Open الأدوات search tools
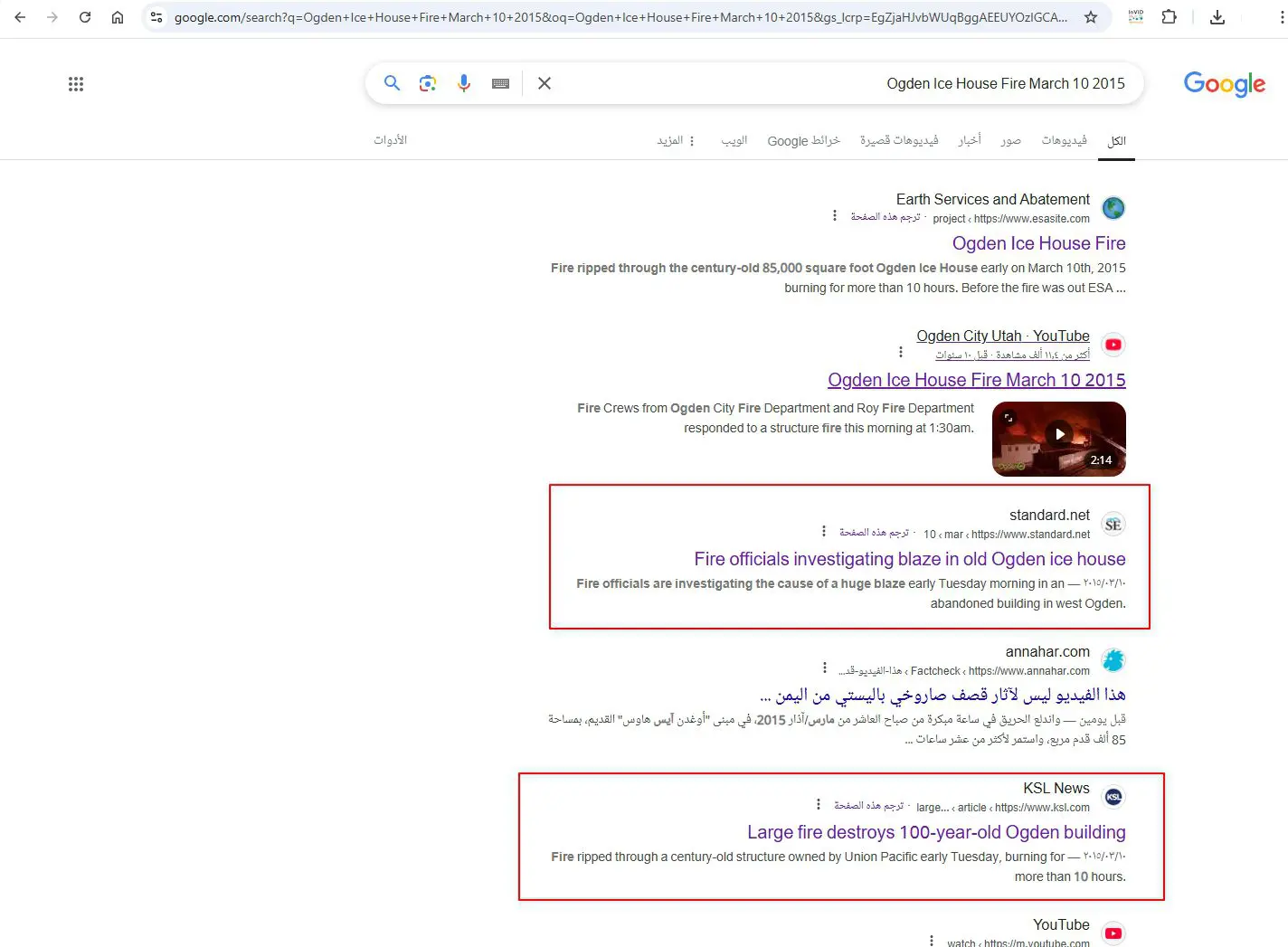The image size is (1288, 947). (391, 140)
